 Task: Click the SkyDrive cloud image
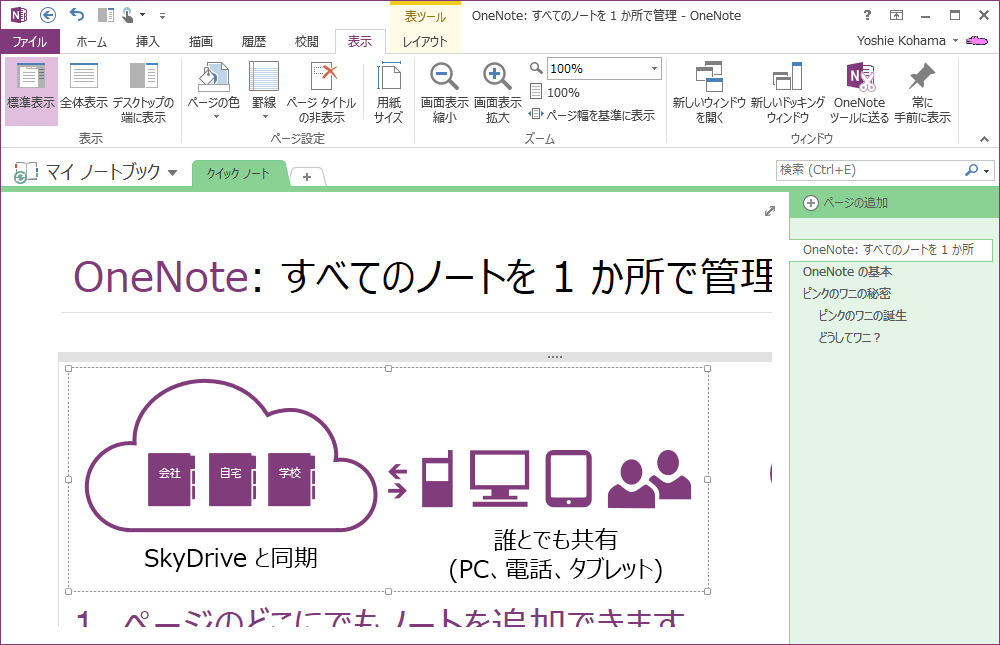231,456
